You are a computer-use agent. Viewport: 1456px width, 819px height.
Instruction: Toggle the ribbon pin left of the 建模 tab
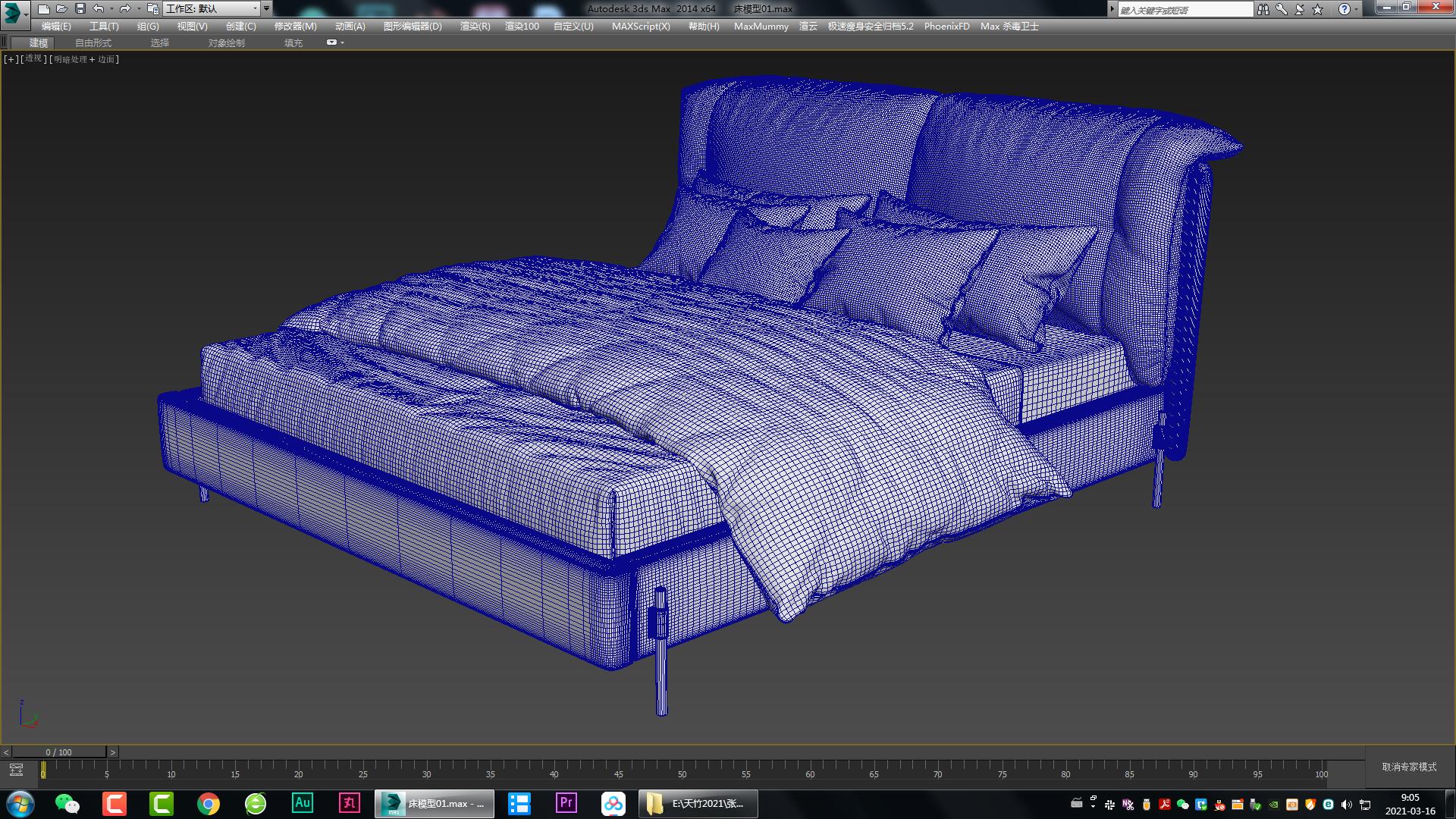(x=3, y=42)
